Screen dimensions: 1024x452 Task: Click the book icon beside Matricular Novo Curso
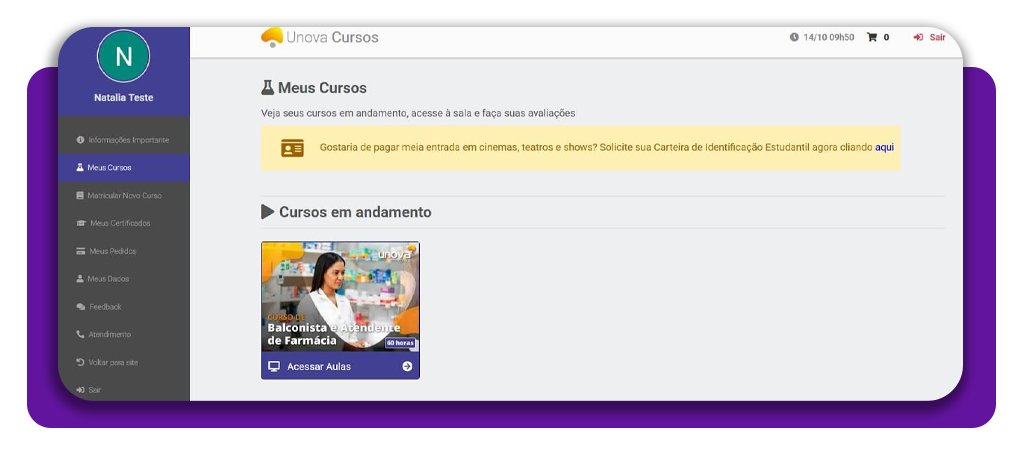80,195
